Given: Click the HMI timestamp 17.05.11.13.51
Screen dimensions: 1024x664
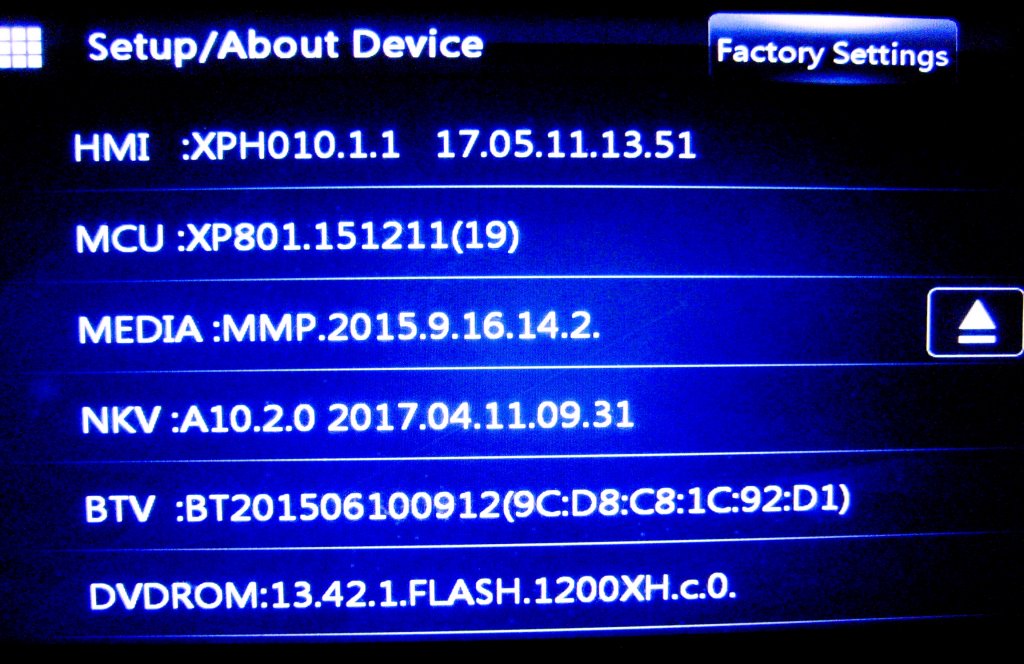Looking at the screenshot, I should 566,145.
